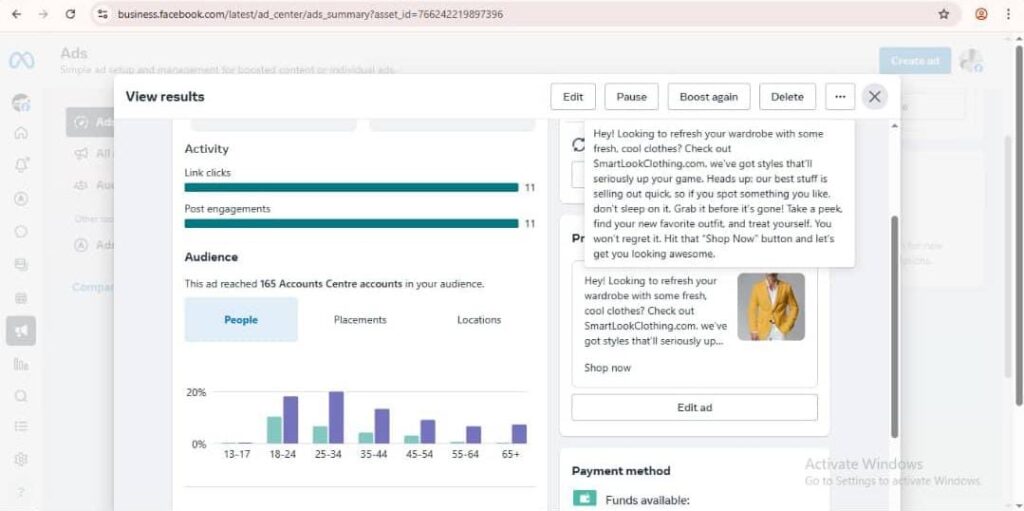Click the Meta logo in the sidebar
Image resolution: width=1024 pixels, height=511 pixels.
coord(21,61)
